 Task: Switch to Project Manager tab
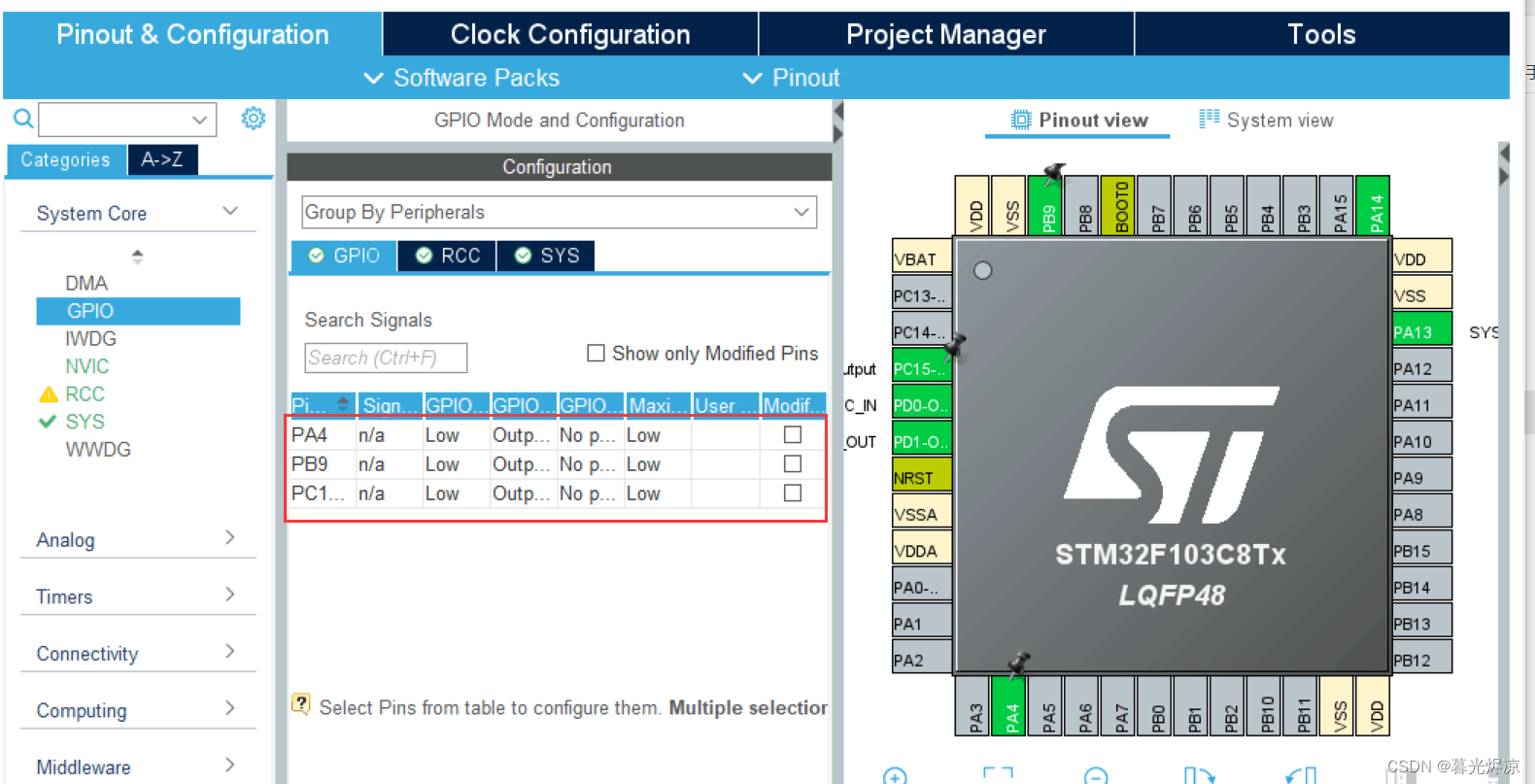946,34
